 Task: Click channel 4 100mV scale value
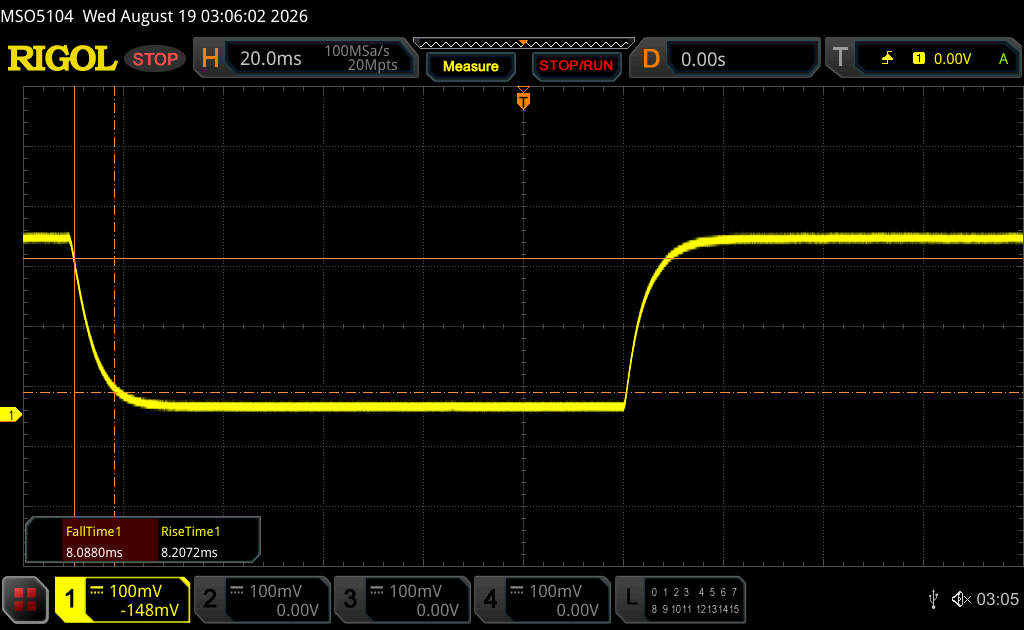pyautogui.click(x=555, y=591)
